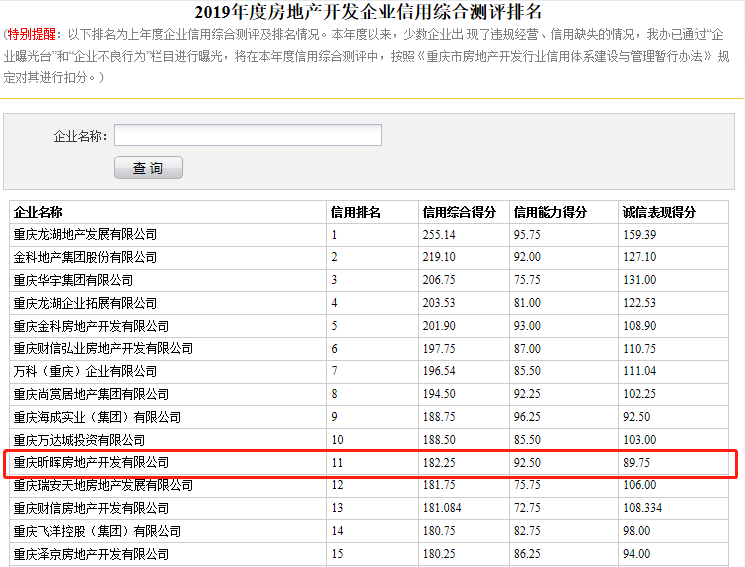The height and width of the screenshot is (567, 745).
Task: Click company 重庆财信弘业房地产开发有限公司
Action: (103, 348)
